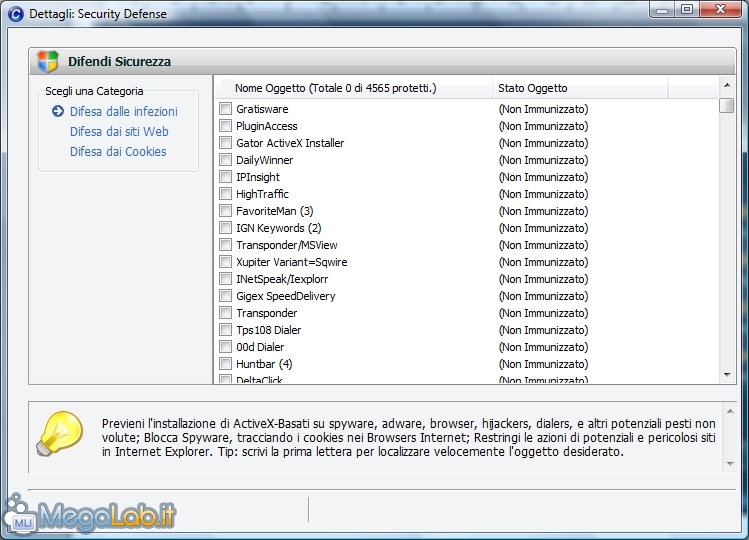Image resolution: width=749 pixels, height=540 pixels.
Task: Check the Gigex SpeedDelivery checkbox
Action: [225, 296]
